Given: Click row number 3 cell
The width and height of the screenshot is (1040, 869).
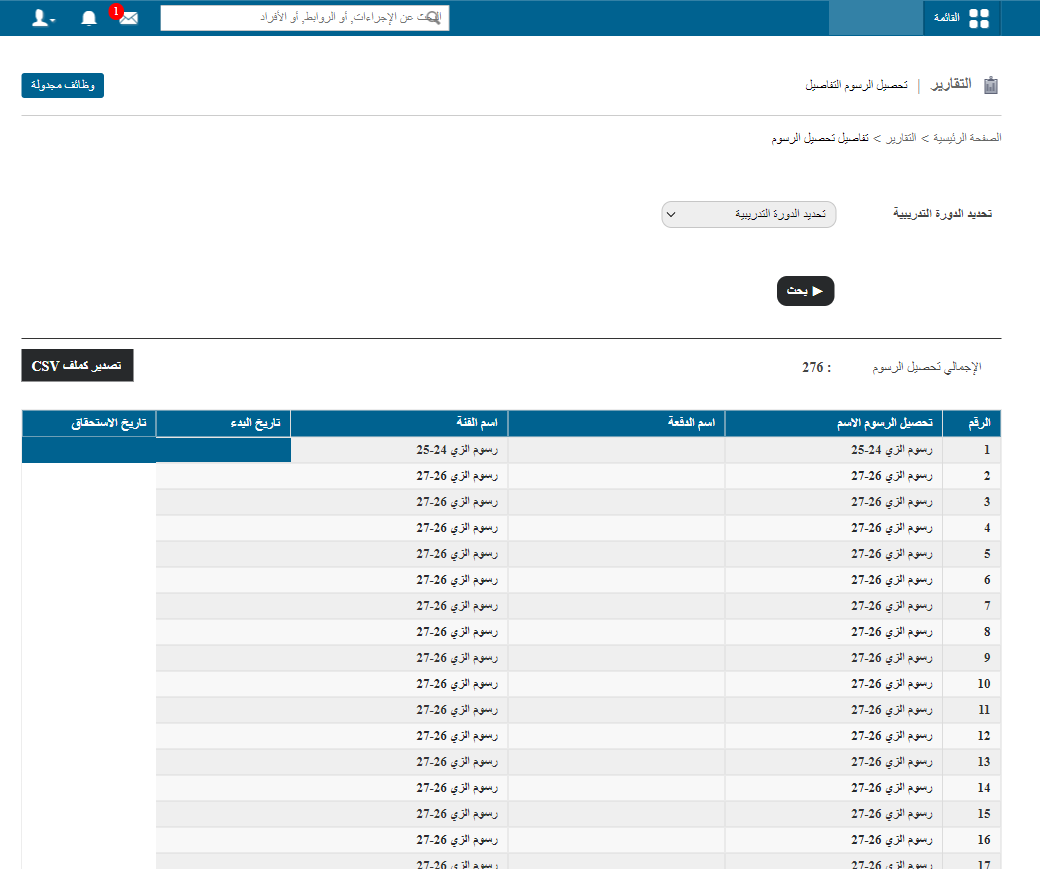Looking at the screenshot, I should [972, 502].
